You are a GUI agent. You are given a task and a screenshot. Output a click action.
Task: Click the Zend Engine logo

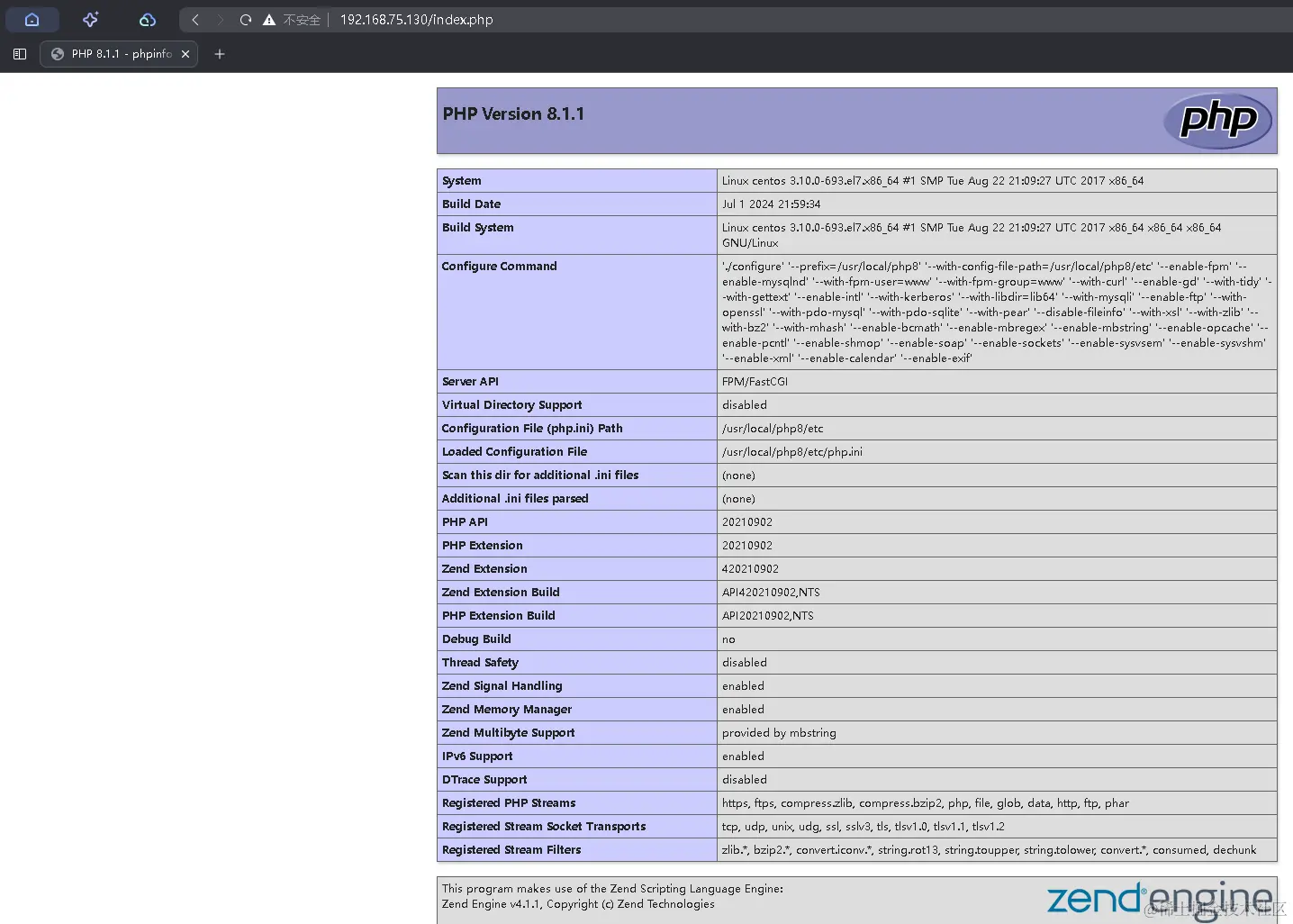point(1160,900)
